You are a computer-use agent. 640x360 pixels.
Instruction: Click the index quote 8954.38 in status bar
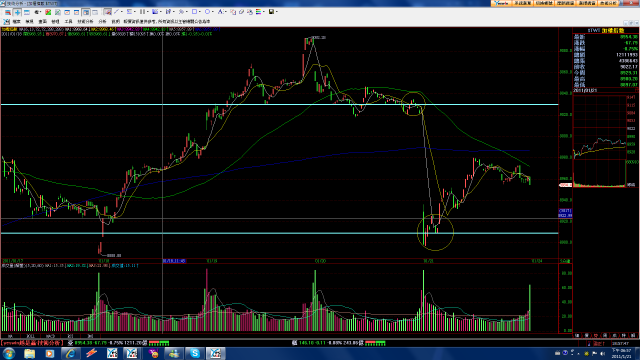[84, 343]
